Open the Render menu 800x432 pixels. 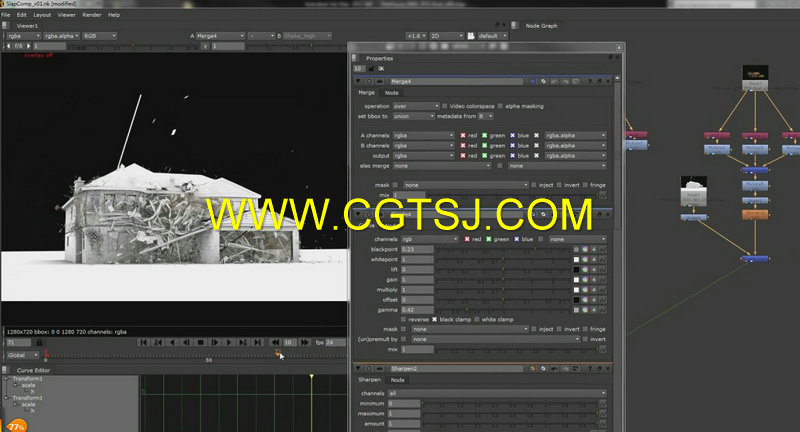[92, 15]
